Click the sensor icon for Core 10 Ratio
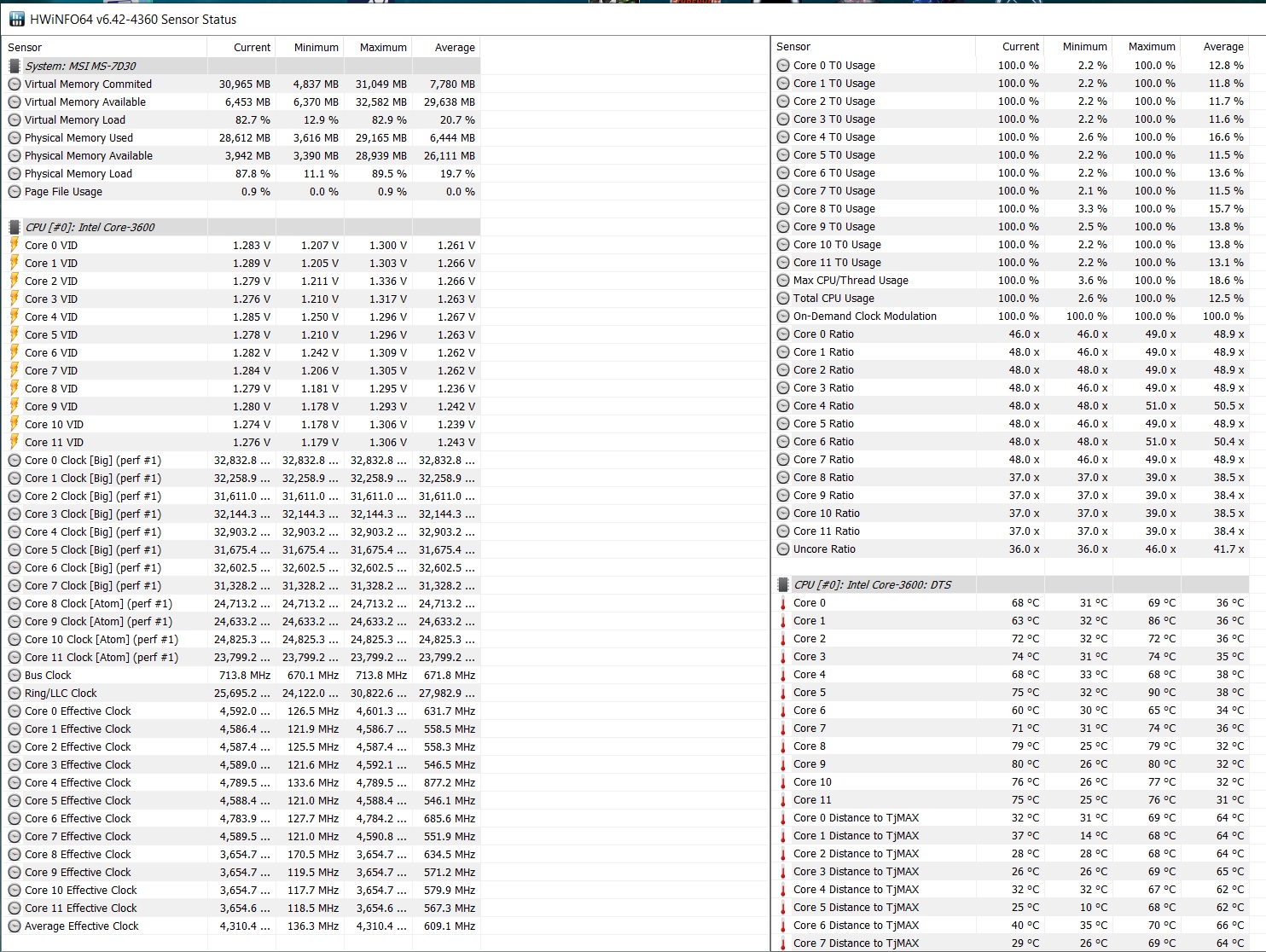 click(783, 513)
